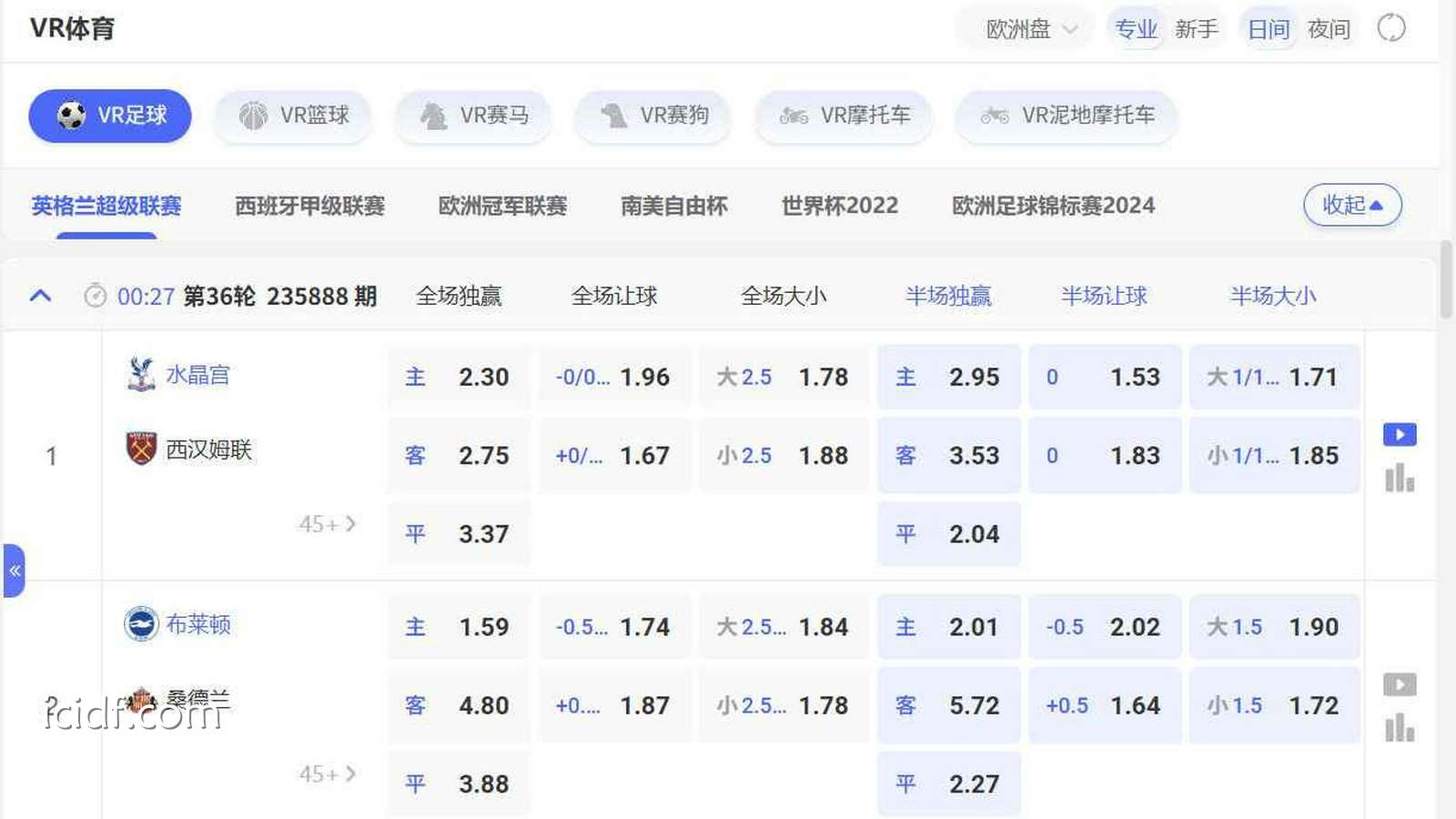This screenshot has height=819, width=1456.
Task: Bet 布莱顿 handicap -0.5 at 1.74
Action: [x=615, y=627]
